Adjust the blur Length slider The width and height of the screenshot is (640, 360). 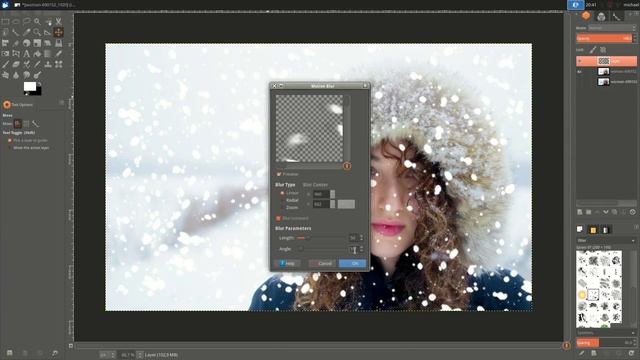click(321, 238)
